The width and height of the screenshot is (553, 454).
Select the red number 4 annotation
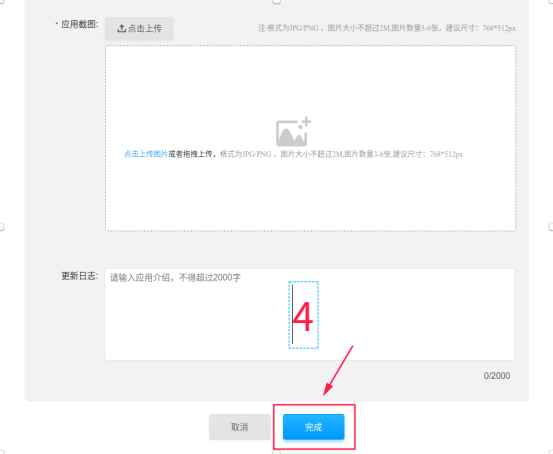[303, 316]
